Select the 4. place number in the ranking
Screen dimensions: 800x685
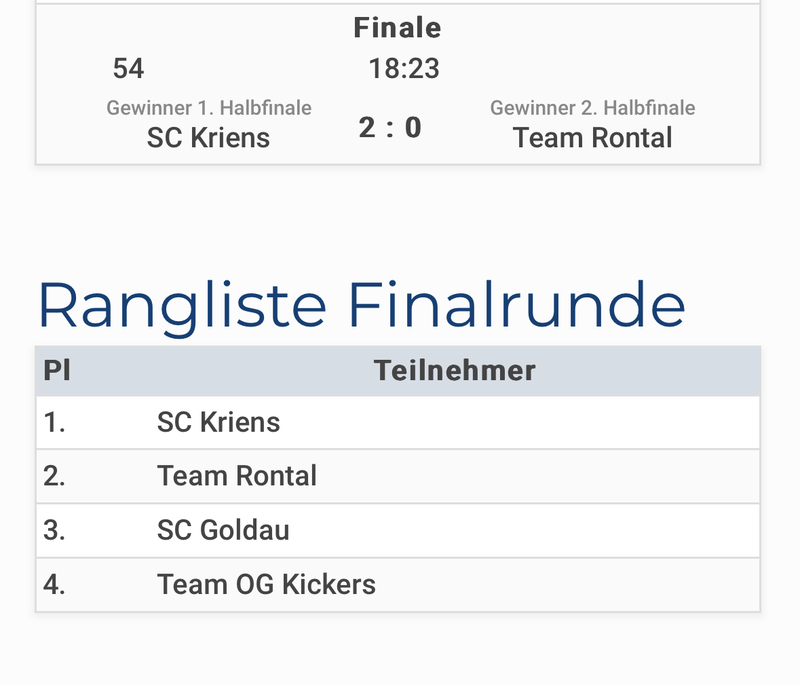pyautogui.click(x=54, y=584)
